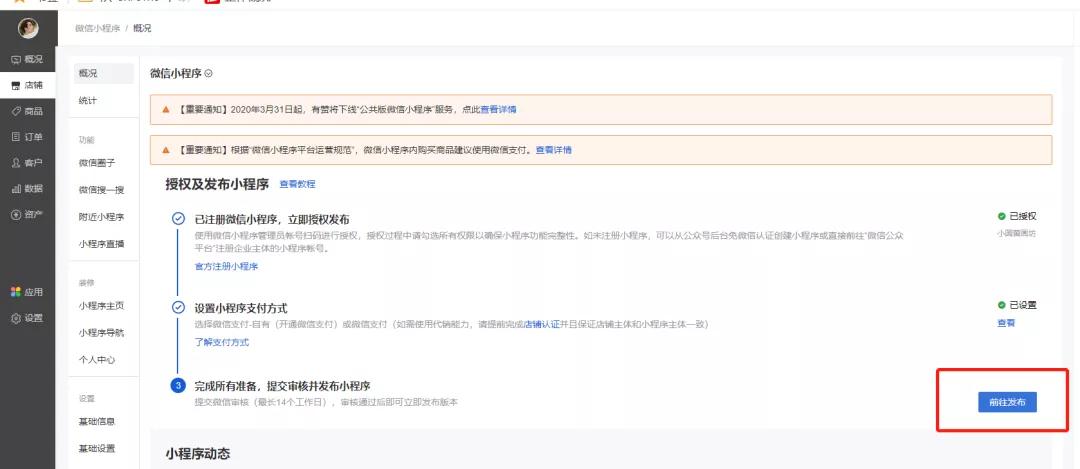Click the 授权及发布小程序 heading
Screen dimensions: 1080x469
(x=217, y=184)
